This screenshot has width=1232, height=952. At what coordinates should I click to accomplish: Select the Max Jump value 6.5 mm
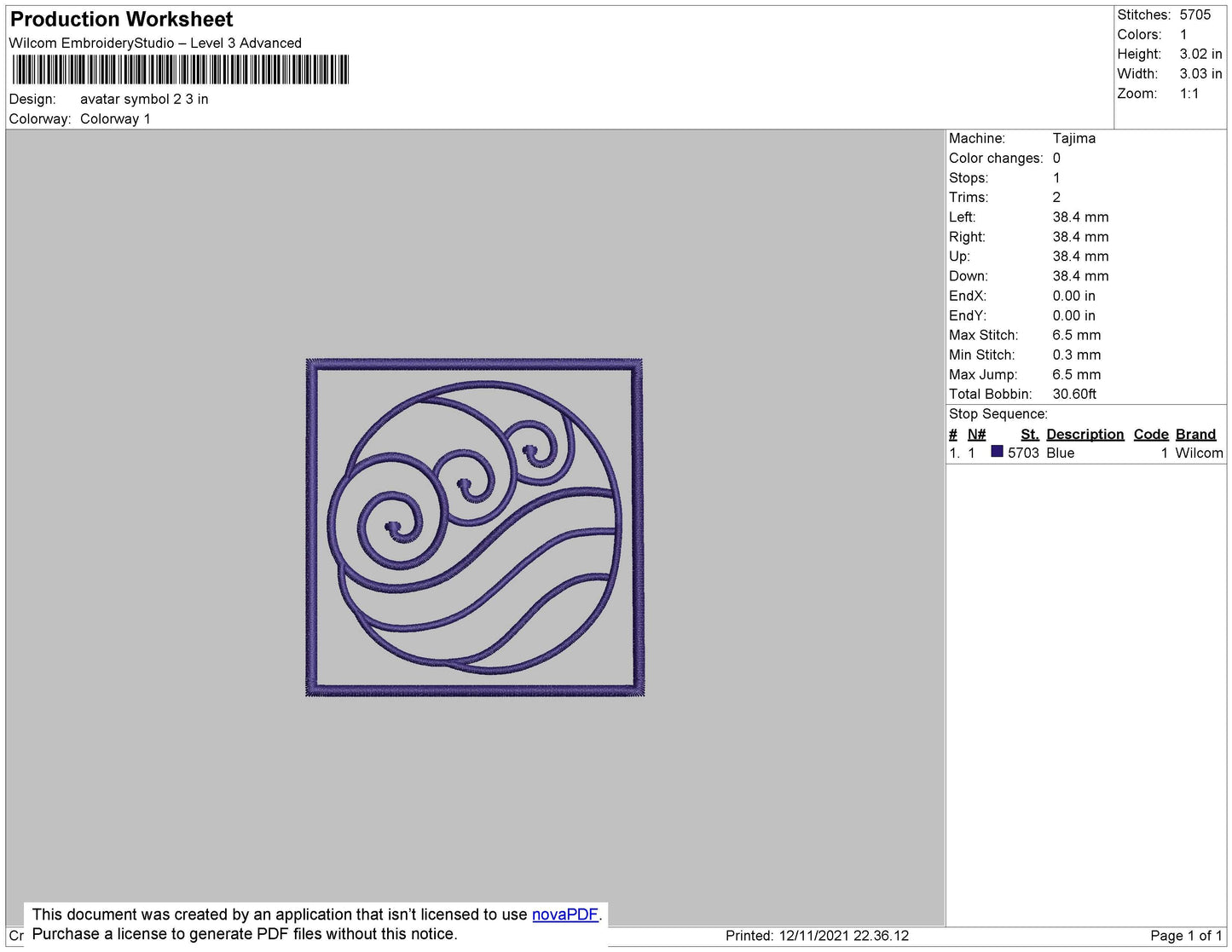[x=1077, y=374]
